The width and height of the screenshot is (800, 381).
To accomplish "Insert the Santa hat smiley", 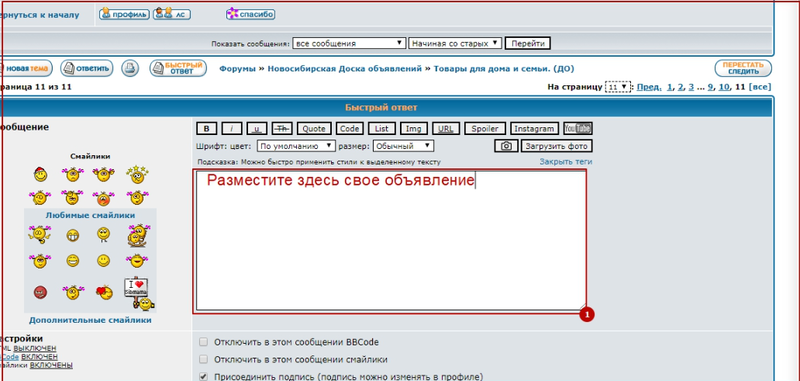I will [x=40, y=175].
